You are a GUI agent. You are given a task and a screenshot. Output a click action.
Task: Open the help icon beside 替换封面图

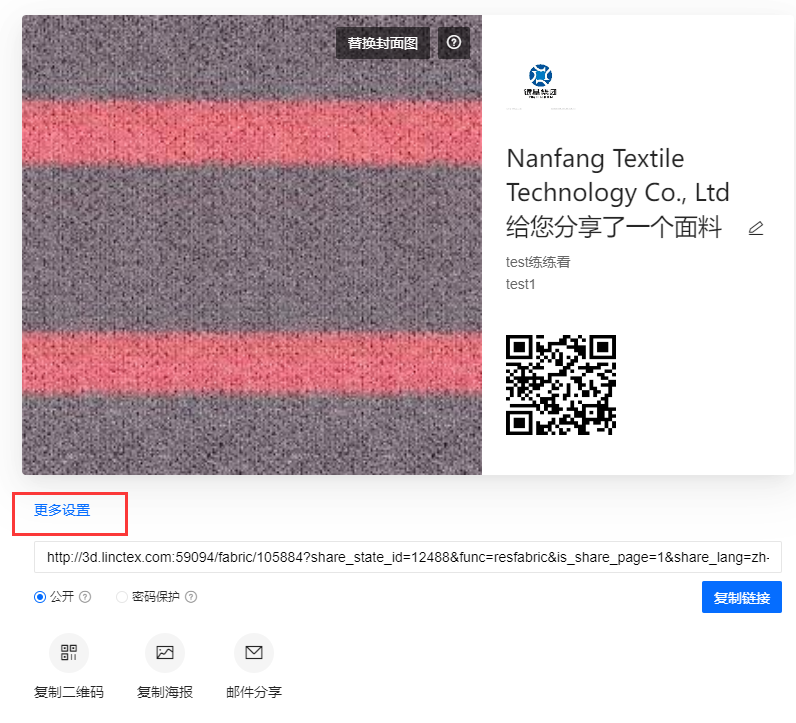454,43
